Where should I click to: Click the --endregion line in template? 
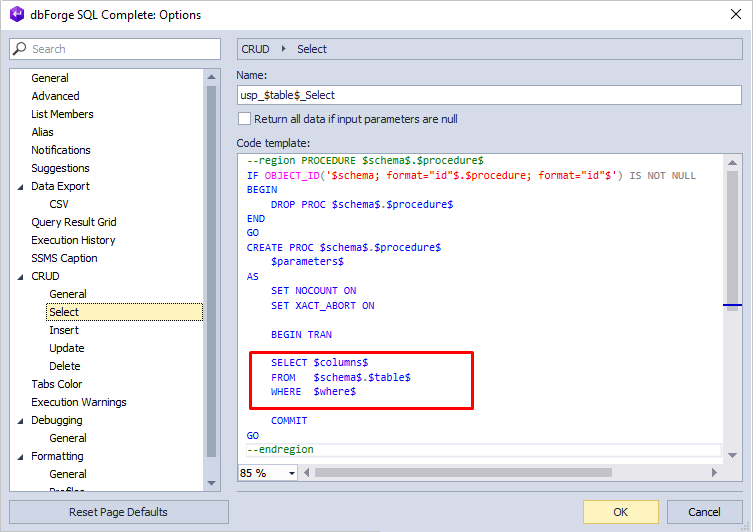tap(280, 449)
